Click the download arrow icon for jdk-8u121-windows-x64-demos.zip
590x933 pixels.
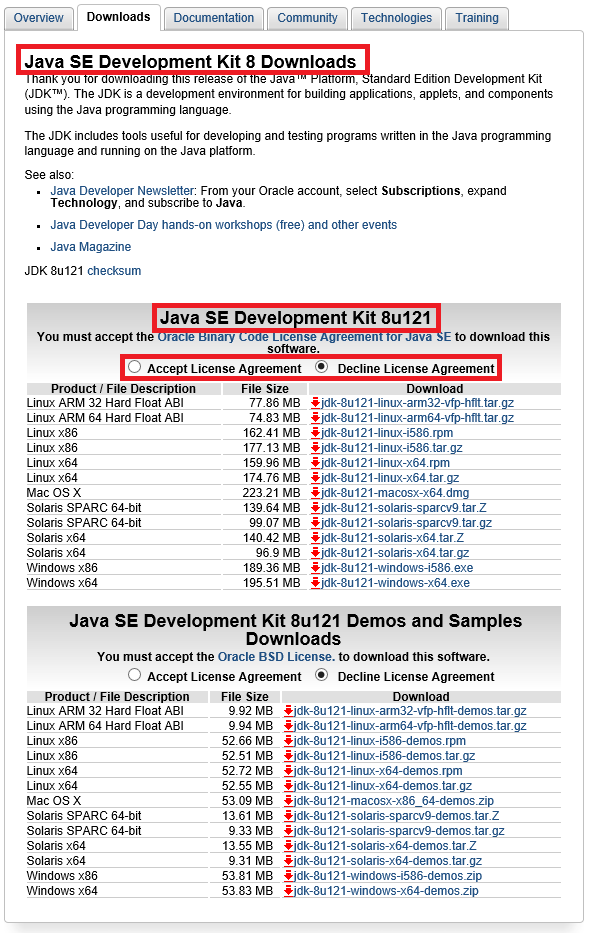pos(288,891)
